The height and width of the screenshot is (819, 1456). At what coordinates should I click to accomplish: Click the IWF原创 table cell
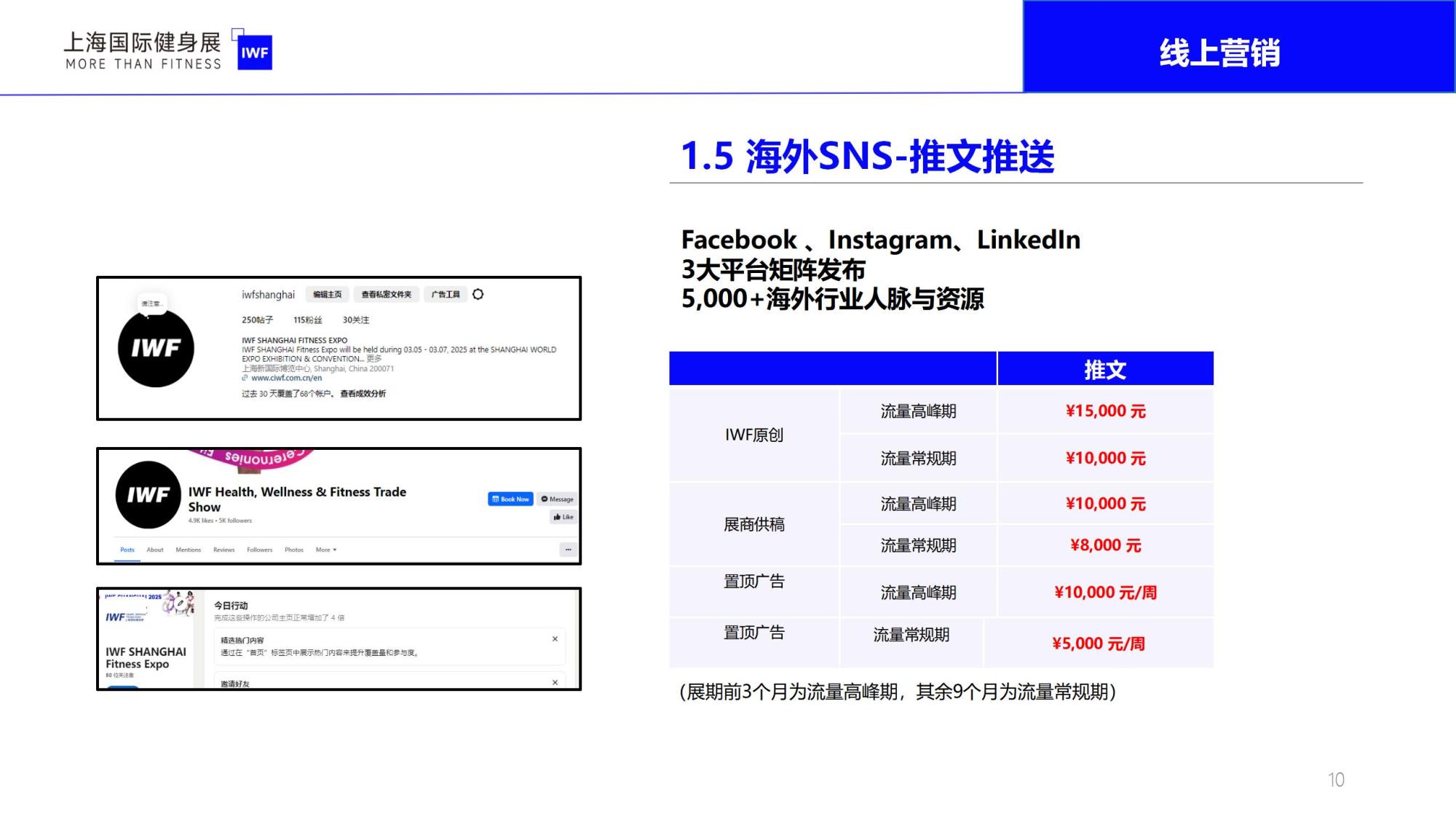[x=754, y=435]
